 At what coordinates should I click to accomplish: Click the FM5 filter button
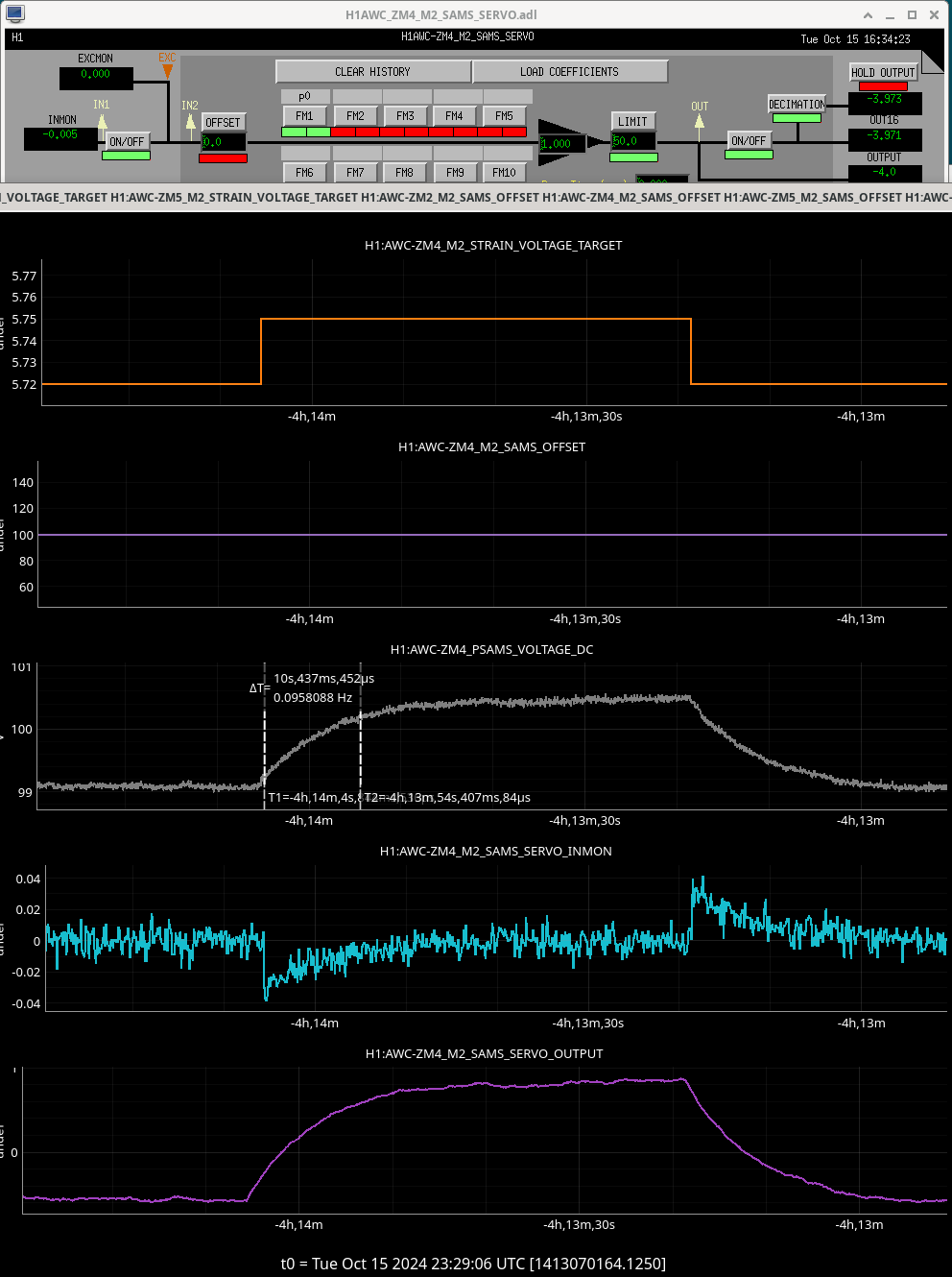tap(504, 115)
